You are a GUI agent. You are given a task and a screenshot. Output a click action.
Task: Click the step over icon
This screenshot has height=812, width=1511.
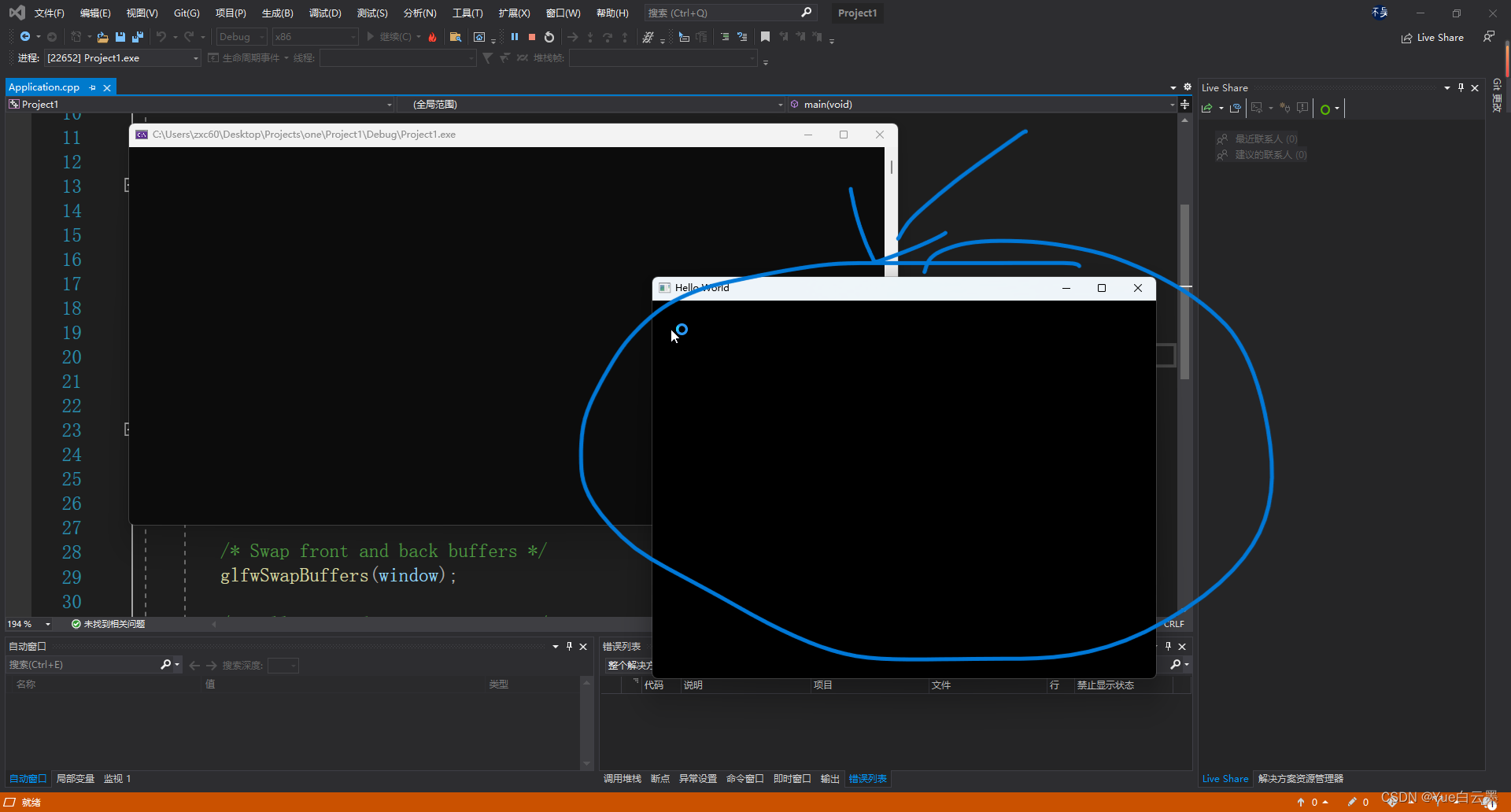(608, 37)
